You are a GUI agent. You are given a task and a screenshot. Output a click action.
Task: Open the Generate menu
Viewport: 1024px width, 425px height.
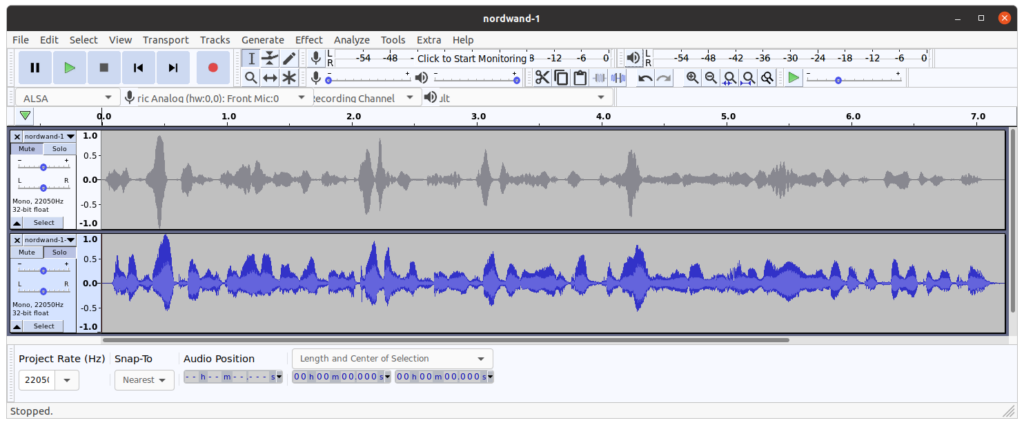[x=263, y=40]
